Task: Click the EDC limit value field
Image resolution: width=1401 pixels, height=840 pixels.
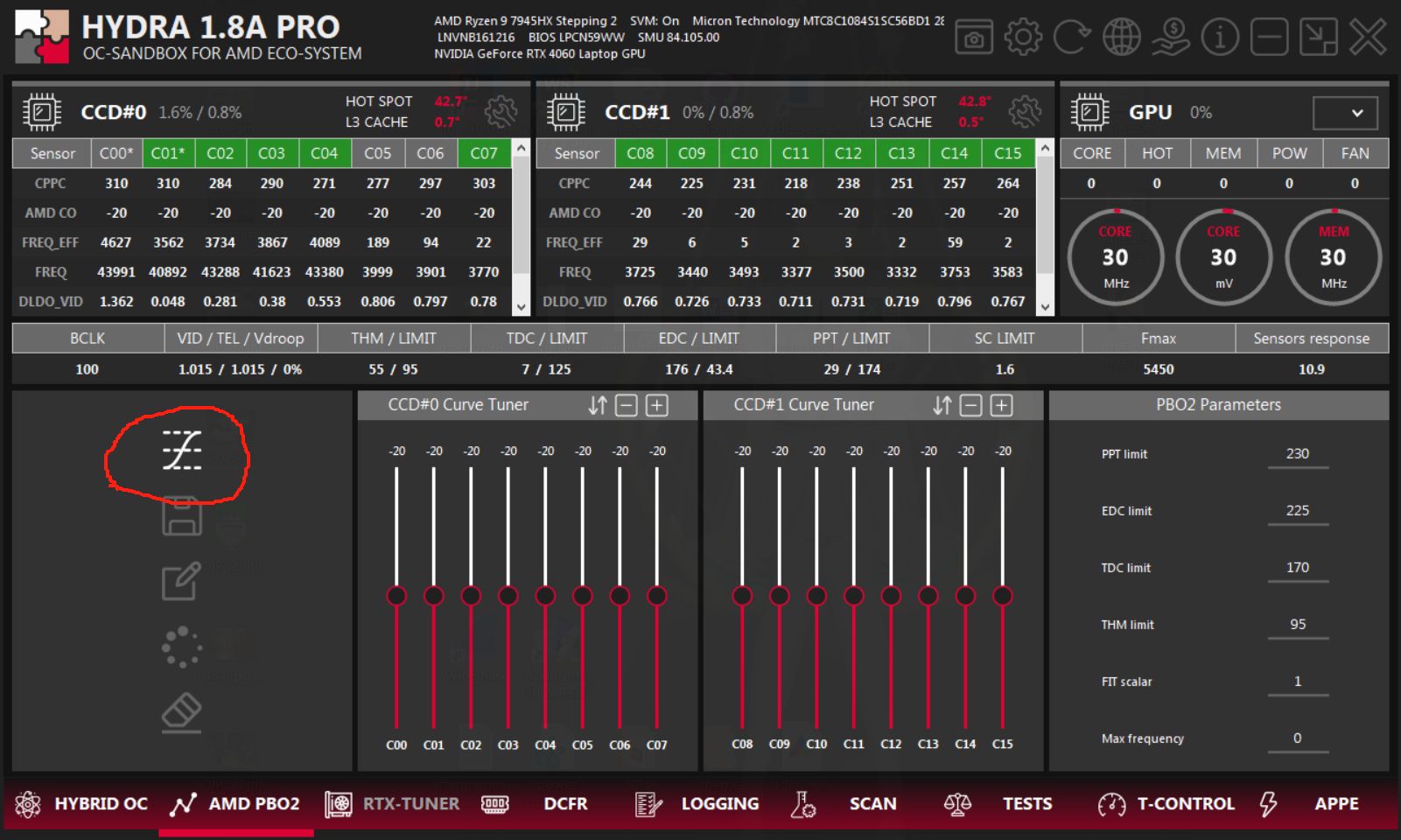Action: pos(1298,511)
